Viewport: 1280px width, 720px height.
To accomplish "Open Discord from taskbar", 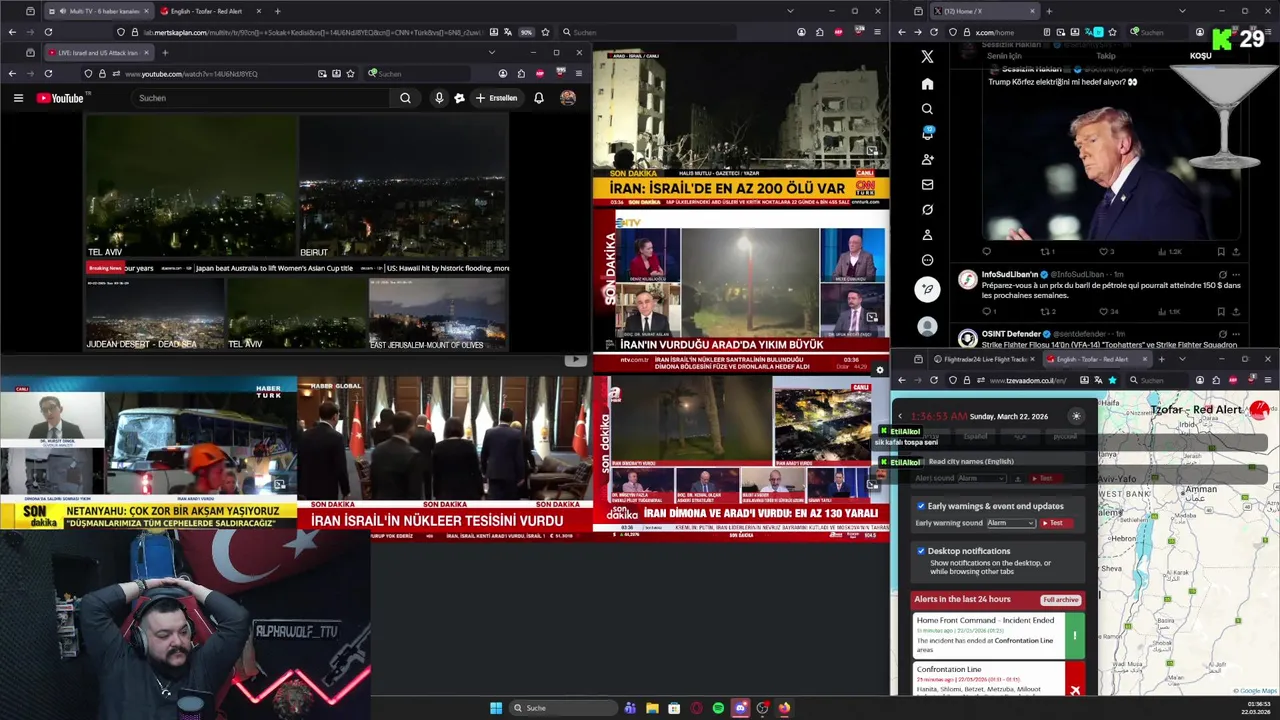I will click(740, 708).
